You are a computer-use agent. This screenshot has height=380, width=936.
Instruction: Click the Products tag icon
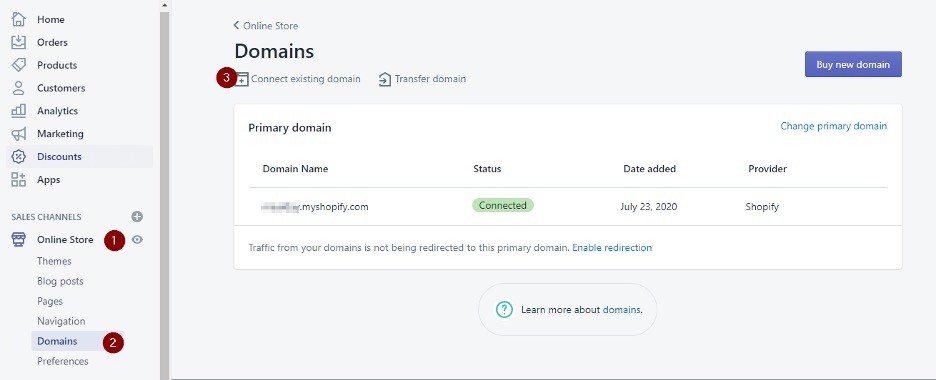click(x=19, y=65)
